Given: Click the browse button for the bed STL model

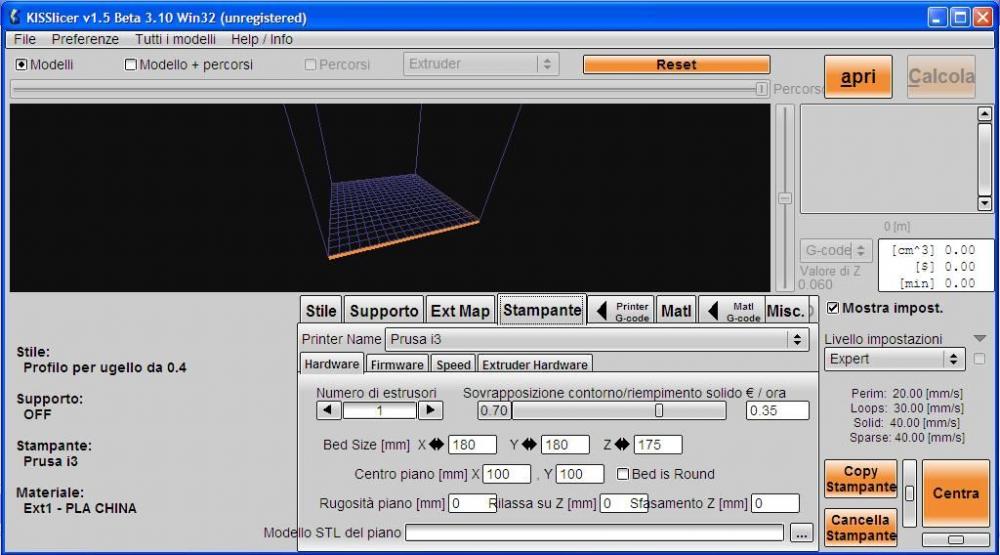Looking at the screenshot, I should [x=801, y=534].
